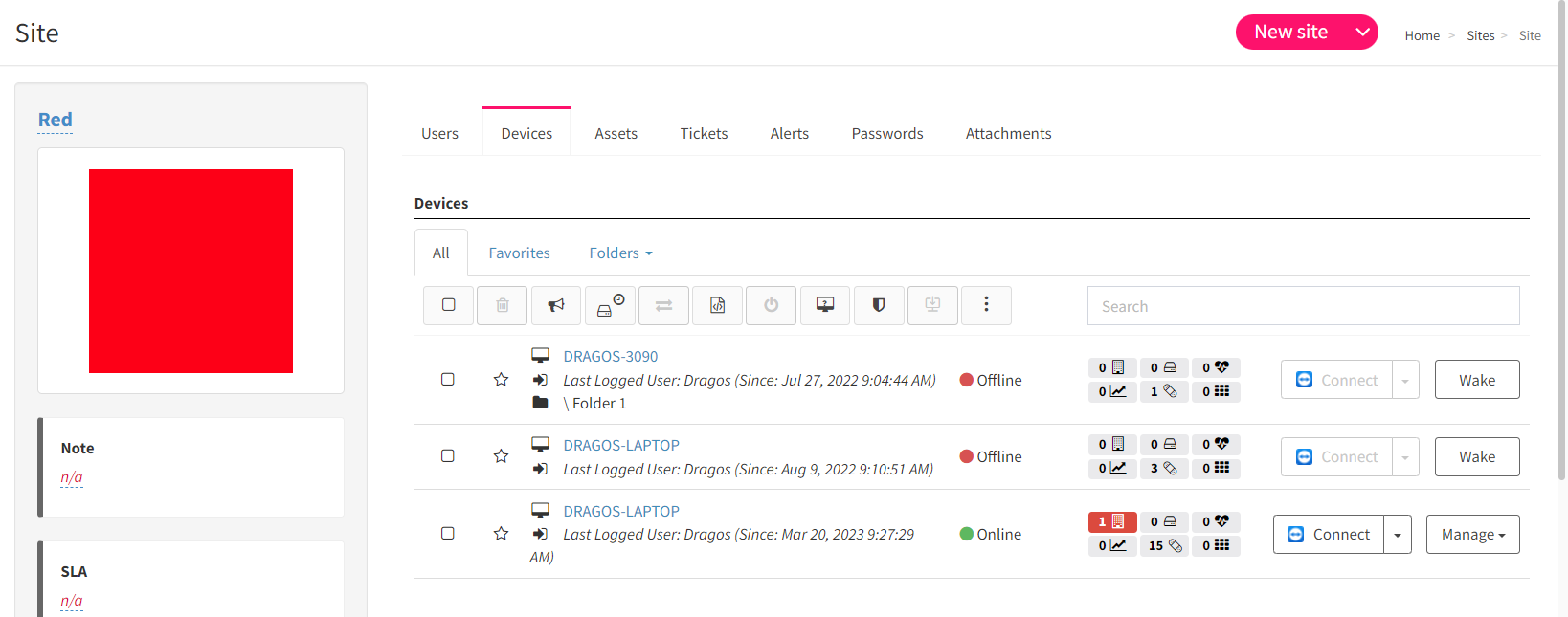This screenshot has width=1568, height=617.
Task: Open the offline DRAGOS-LAPTOP device link
Action: [x=621, y=445]
